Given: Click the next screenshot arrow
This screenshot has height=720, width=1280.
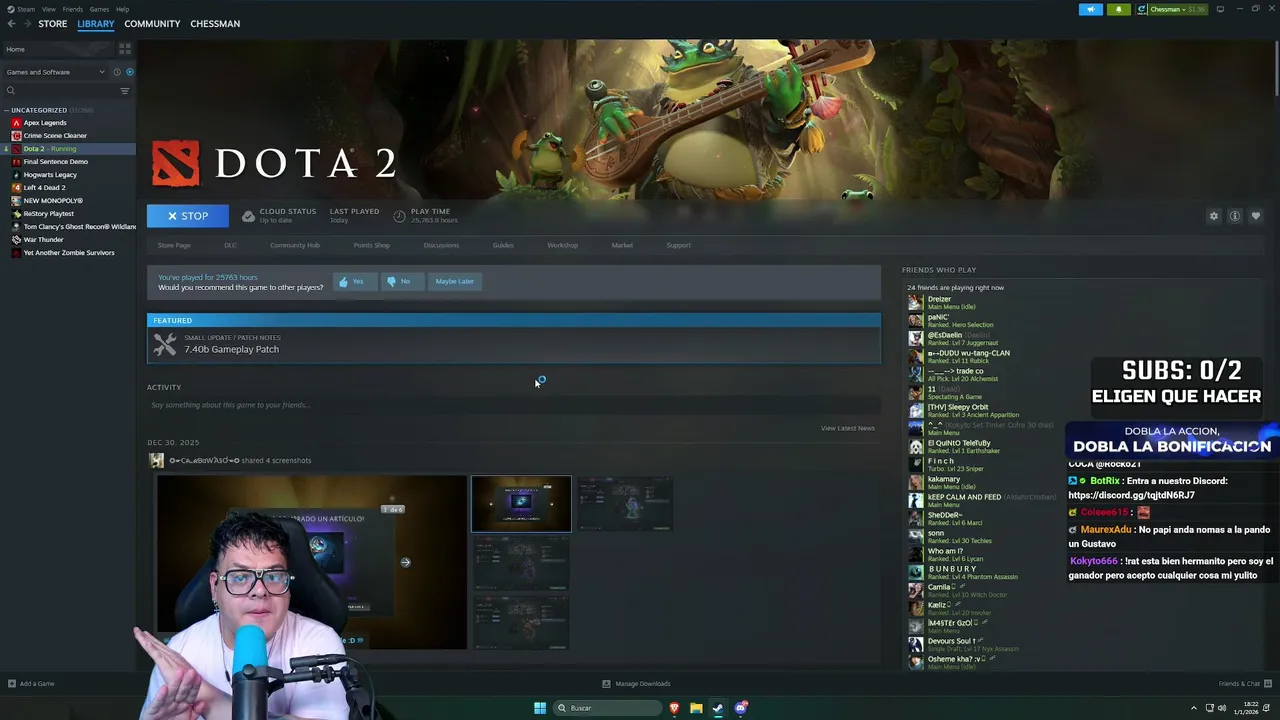Looking at the screenshot, I should coord(405,562).
